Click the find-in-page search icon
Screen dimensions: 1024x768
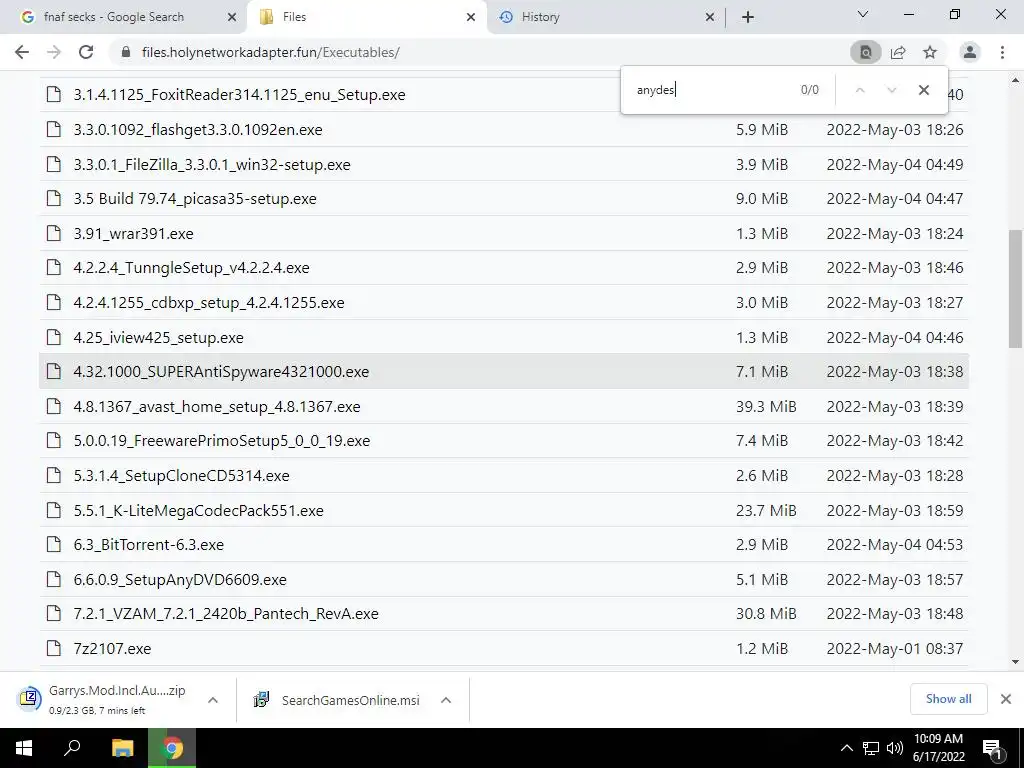[866, 52]
